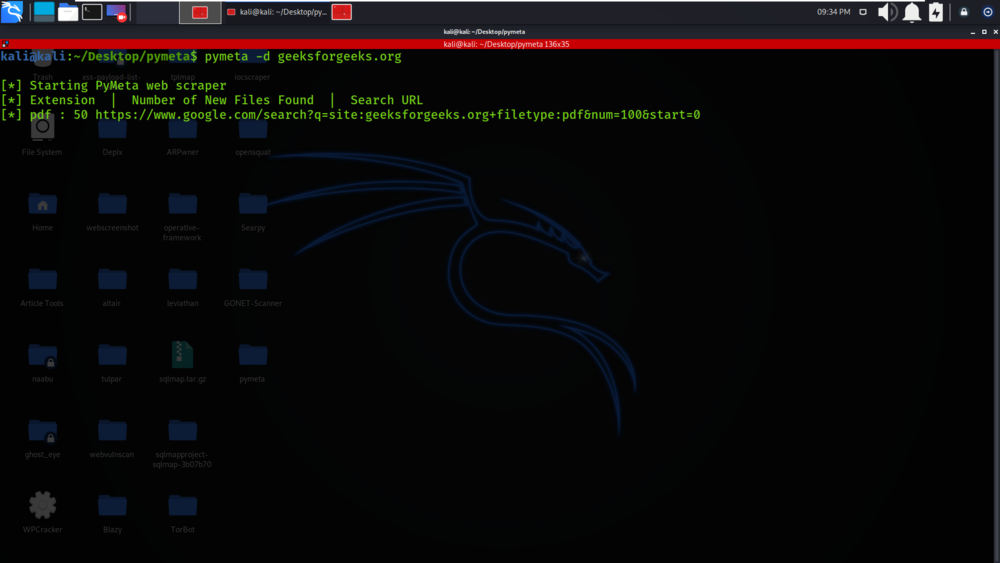The width and height of the screenshot is (1000, 563).
Task: Select the locked naabu folder on desktop
Action: [x=42, y=362]
